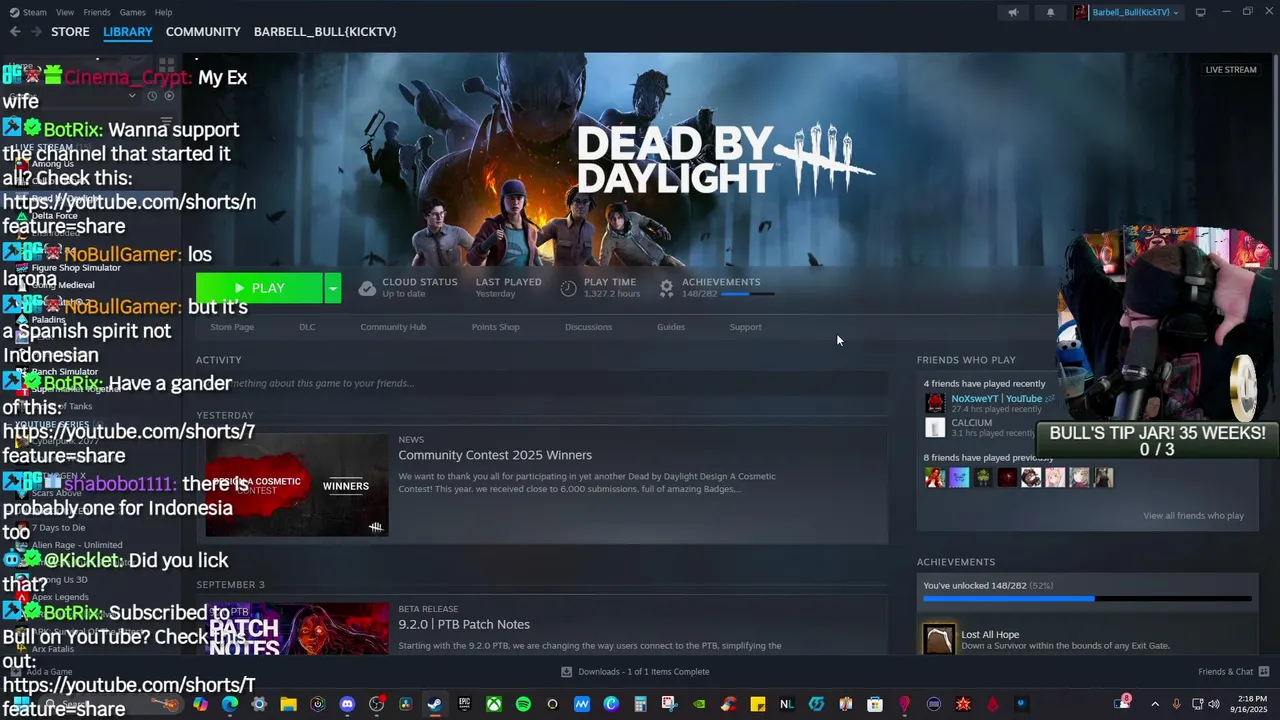1280x720 pixels.
Task: Open the blue butterfly friend avatar
Action: (959, 477)
